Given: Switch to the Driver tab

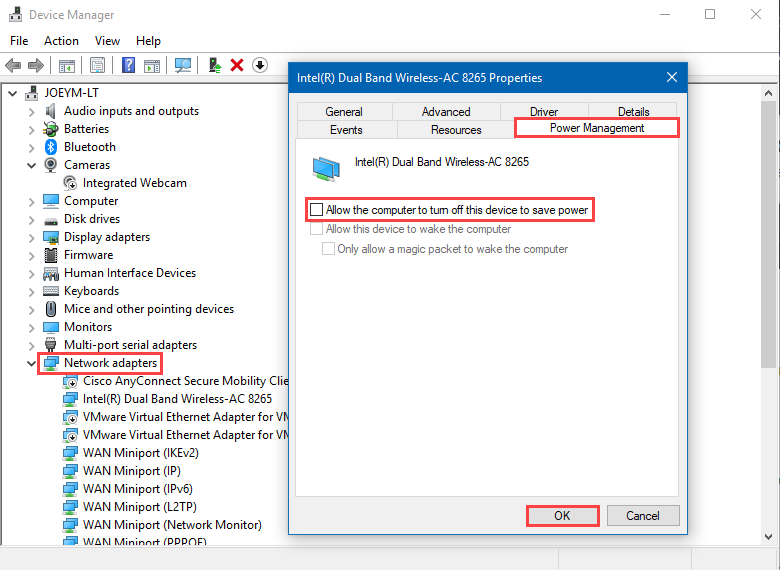Looking at the screenshot, I should click(544, 112).
